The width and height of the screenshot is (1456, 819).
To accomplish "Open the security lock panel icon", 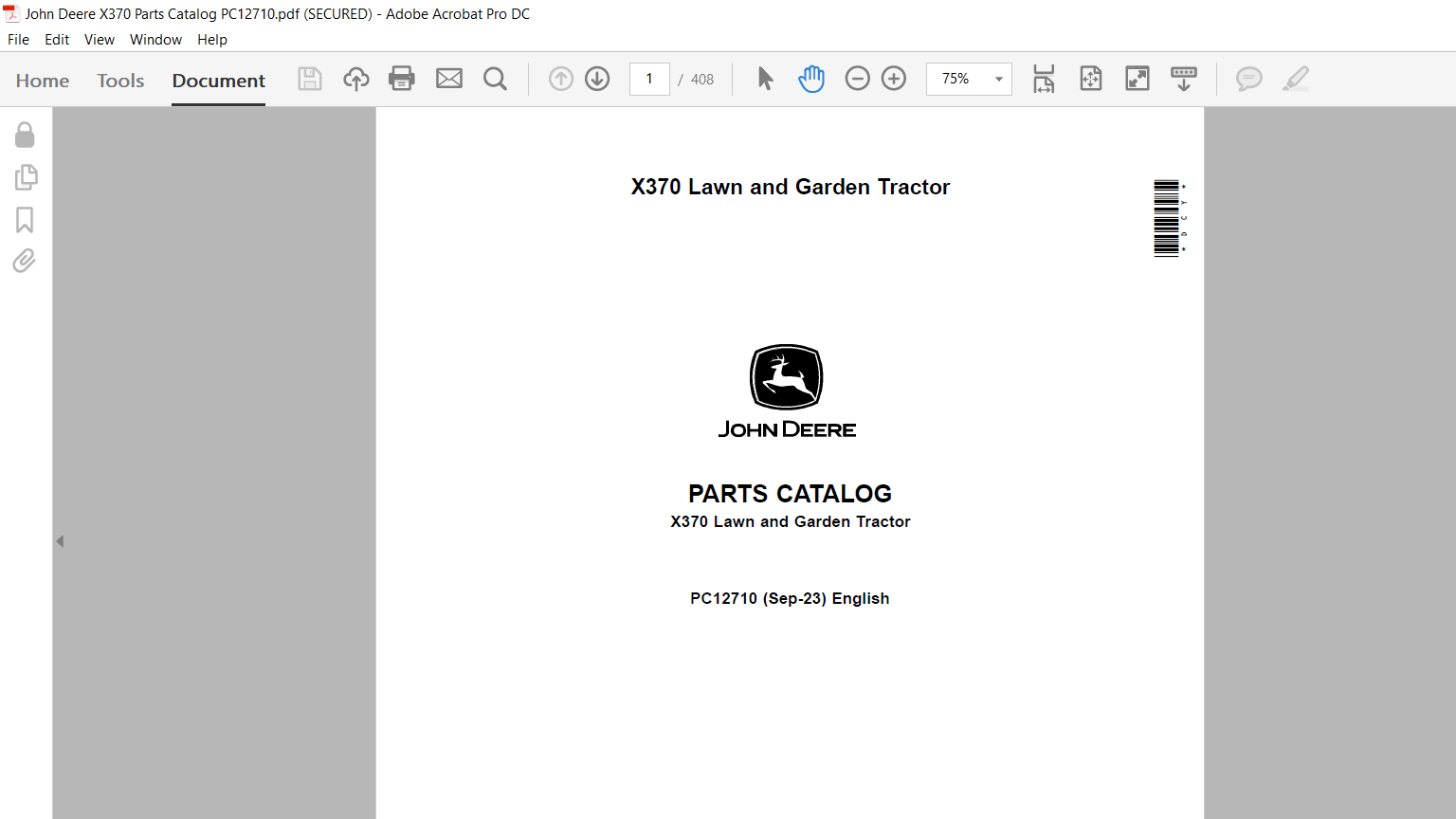I will pyautogui.click(x=25, y=135).
